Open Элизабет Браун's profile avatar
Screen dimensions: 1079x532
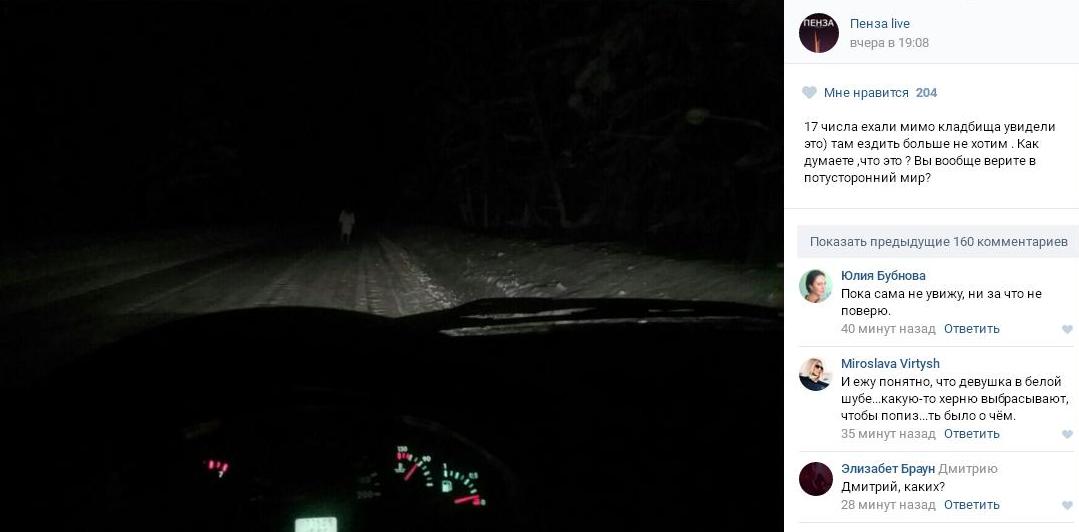pos(815,479)
